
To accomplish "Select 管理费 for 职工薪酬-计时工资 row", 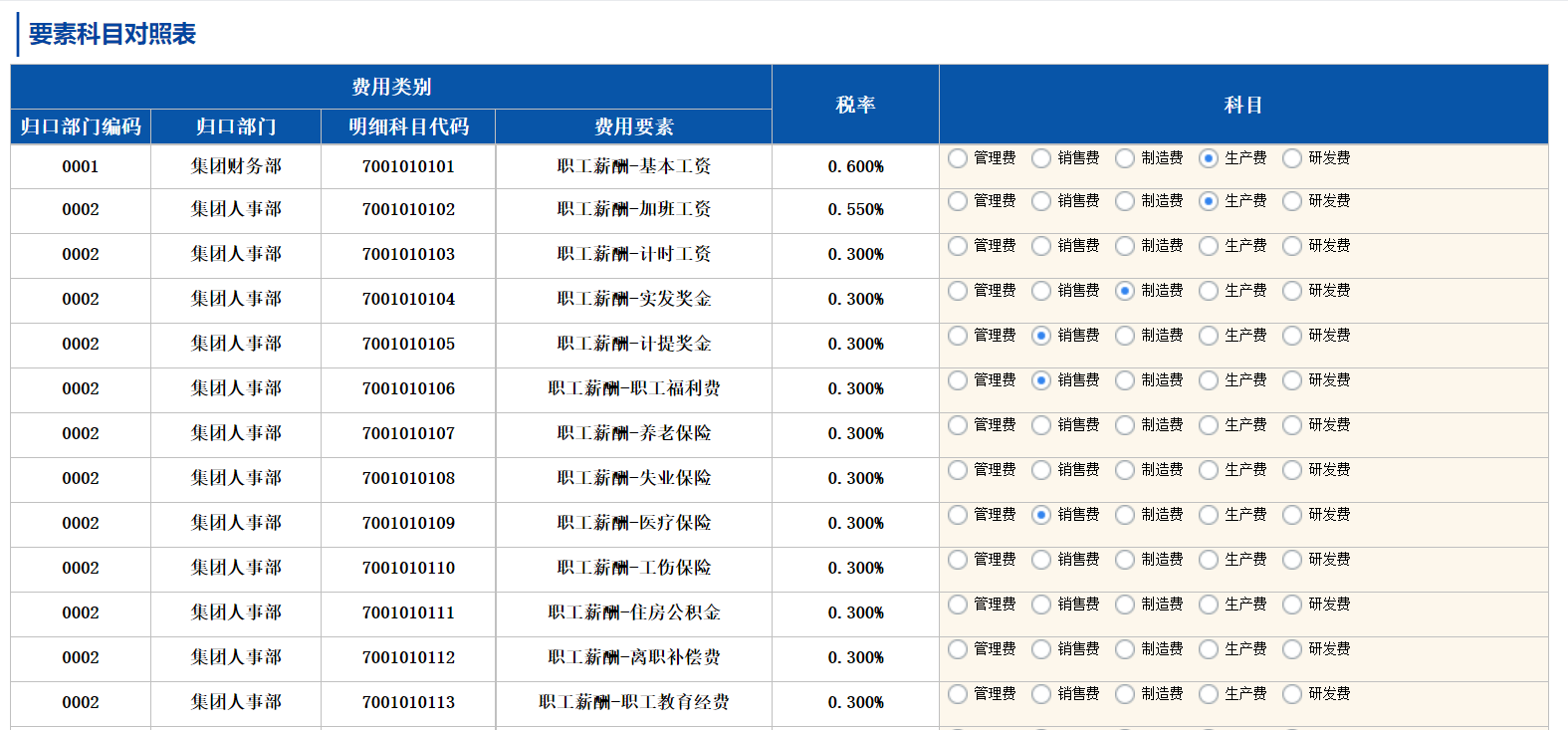I will pyautogui.click(x=958, y=246).
